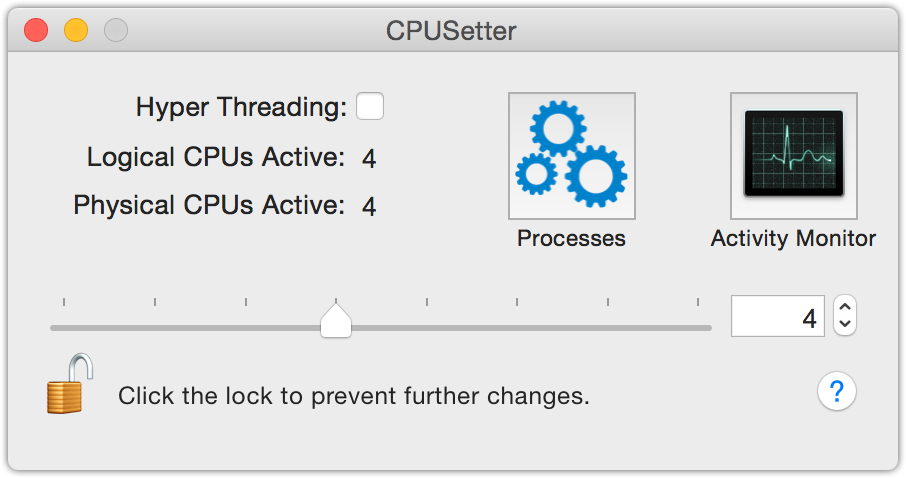Screen dimensions: 906x478
Task: Close the CPUSetter window
Action: pos(36,30)
